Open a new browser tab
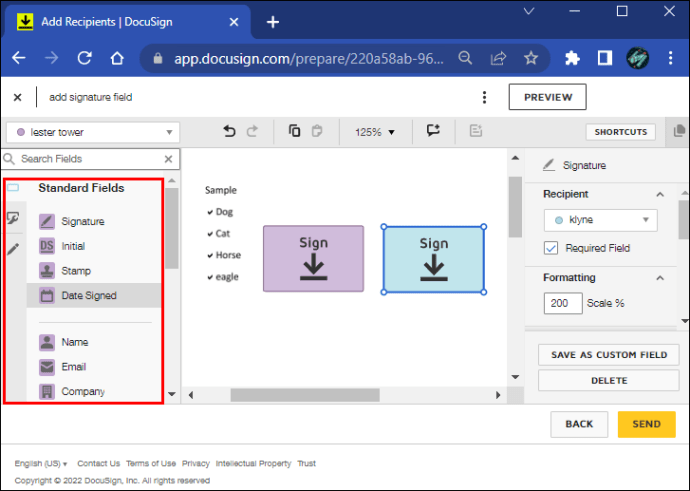This screenshot has width=690, height=491. point(272,22)
